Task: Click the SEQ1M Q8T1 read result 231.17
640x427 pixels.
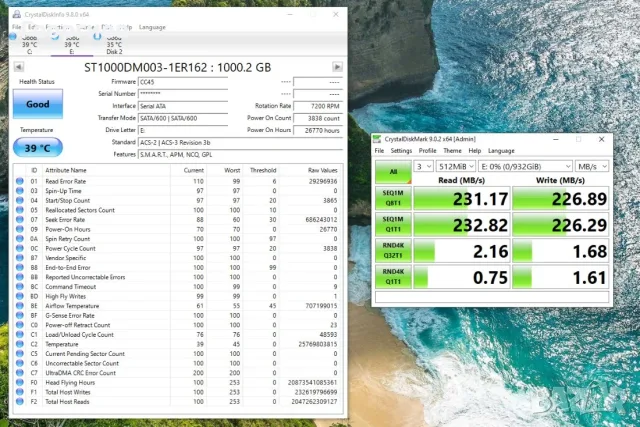Action: coord(462,198)
